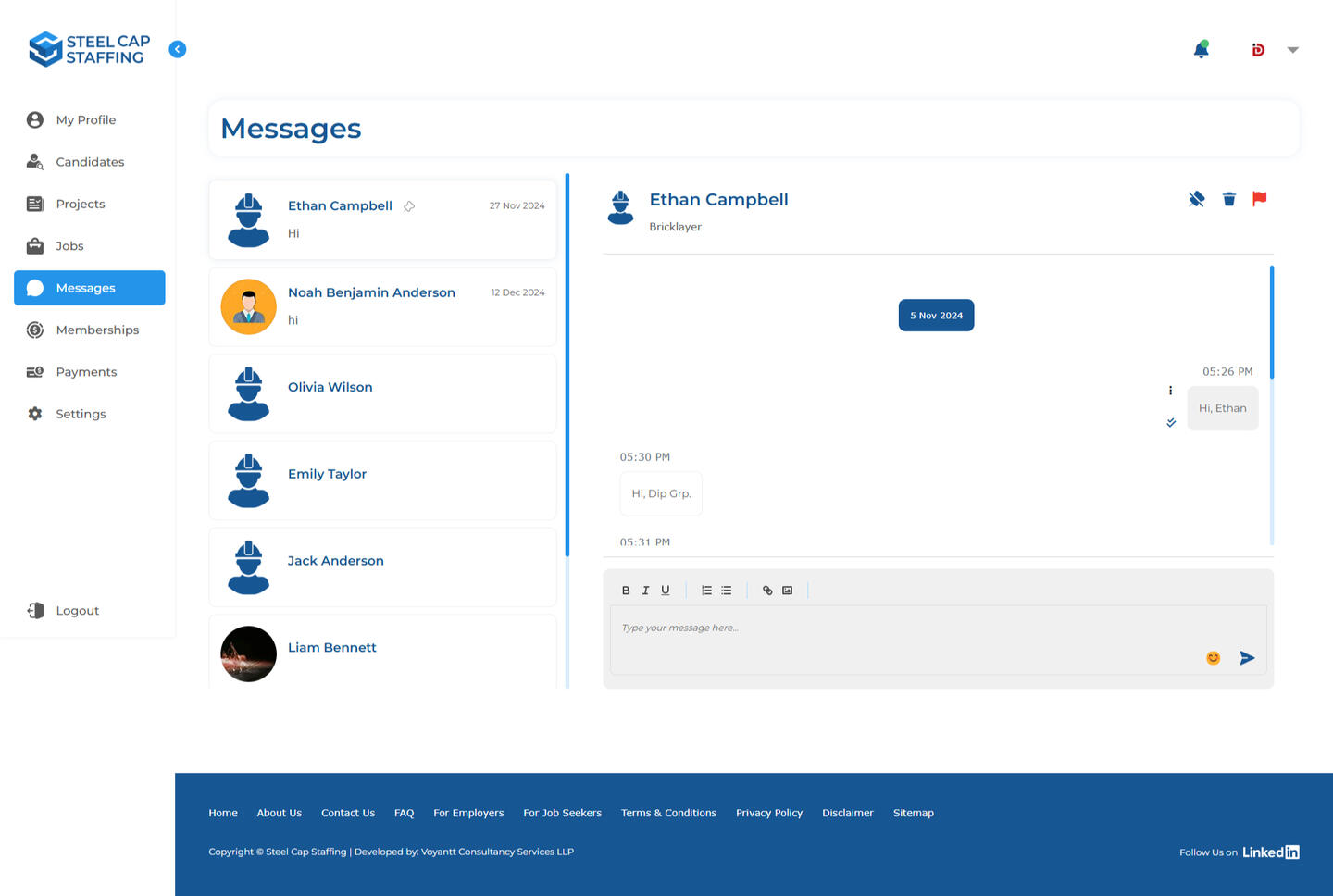Send the message with arrow icon
Viewport: 1333px width, 896px height.
[x=1247, y=658]
